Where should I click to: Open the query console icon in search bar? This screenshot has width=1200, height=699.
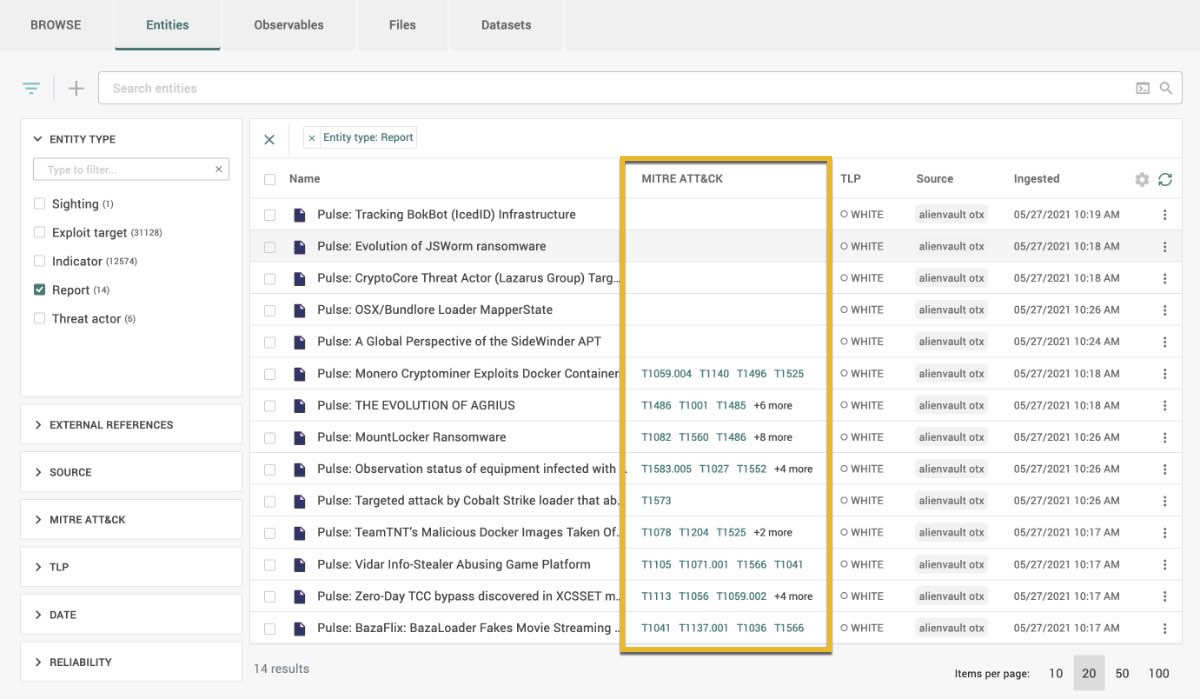coord(1142,88)
